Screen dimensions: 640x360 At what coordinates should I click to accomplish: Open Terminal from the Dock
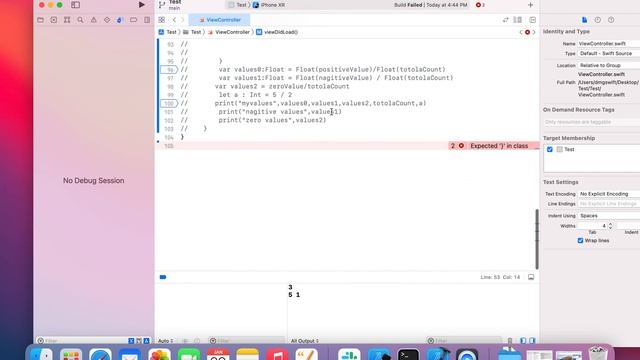click(x=409, y=354)
